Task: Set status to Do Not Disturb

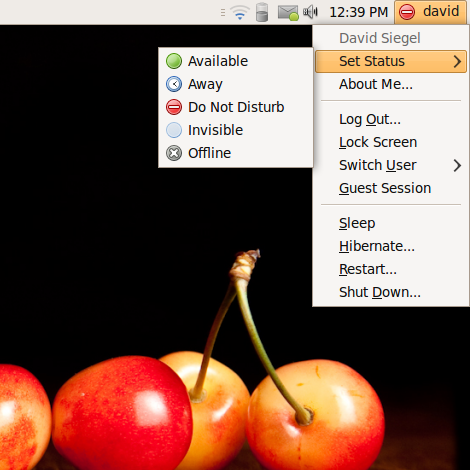Action: tap(235, 107)
